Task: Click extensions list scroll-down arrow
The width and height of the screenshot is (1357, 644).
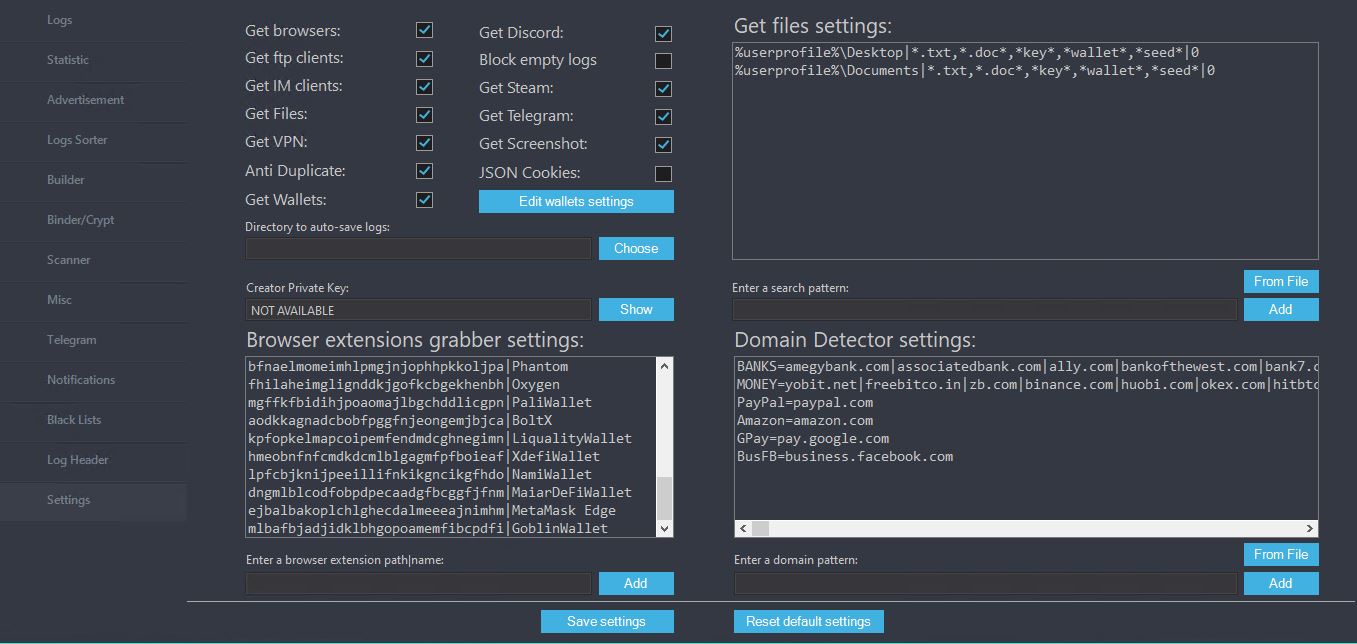Action: pos(665,528)
